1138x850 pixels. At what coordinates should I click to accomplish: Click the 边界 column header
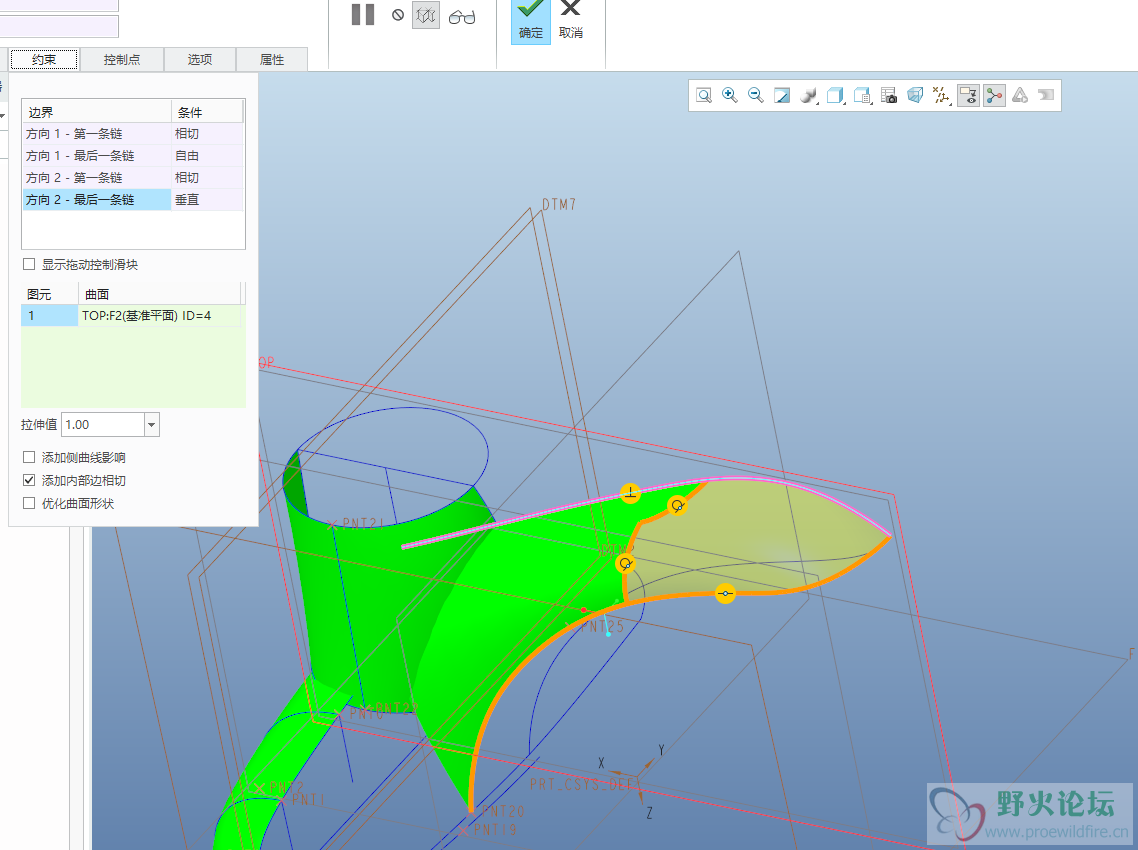pos(97,112)
